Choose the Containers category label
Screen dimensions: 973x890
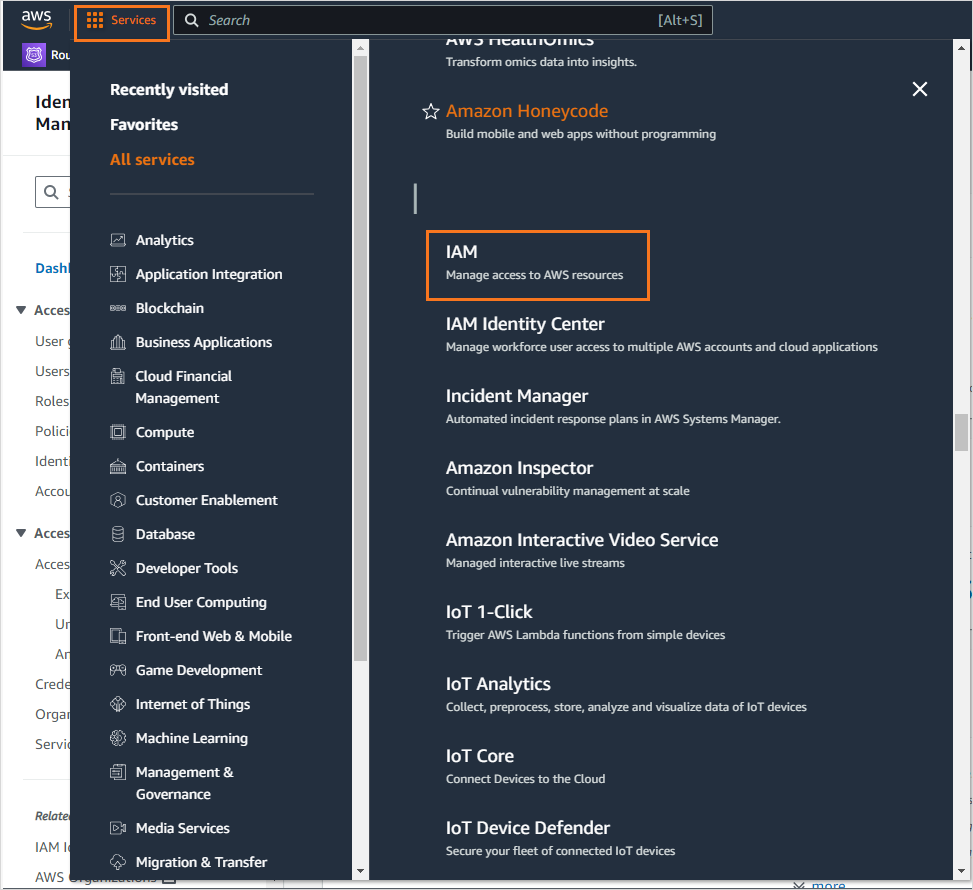tap(169, 466)
